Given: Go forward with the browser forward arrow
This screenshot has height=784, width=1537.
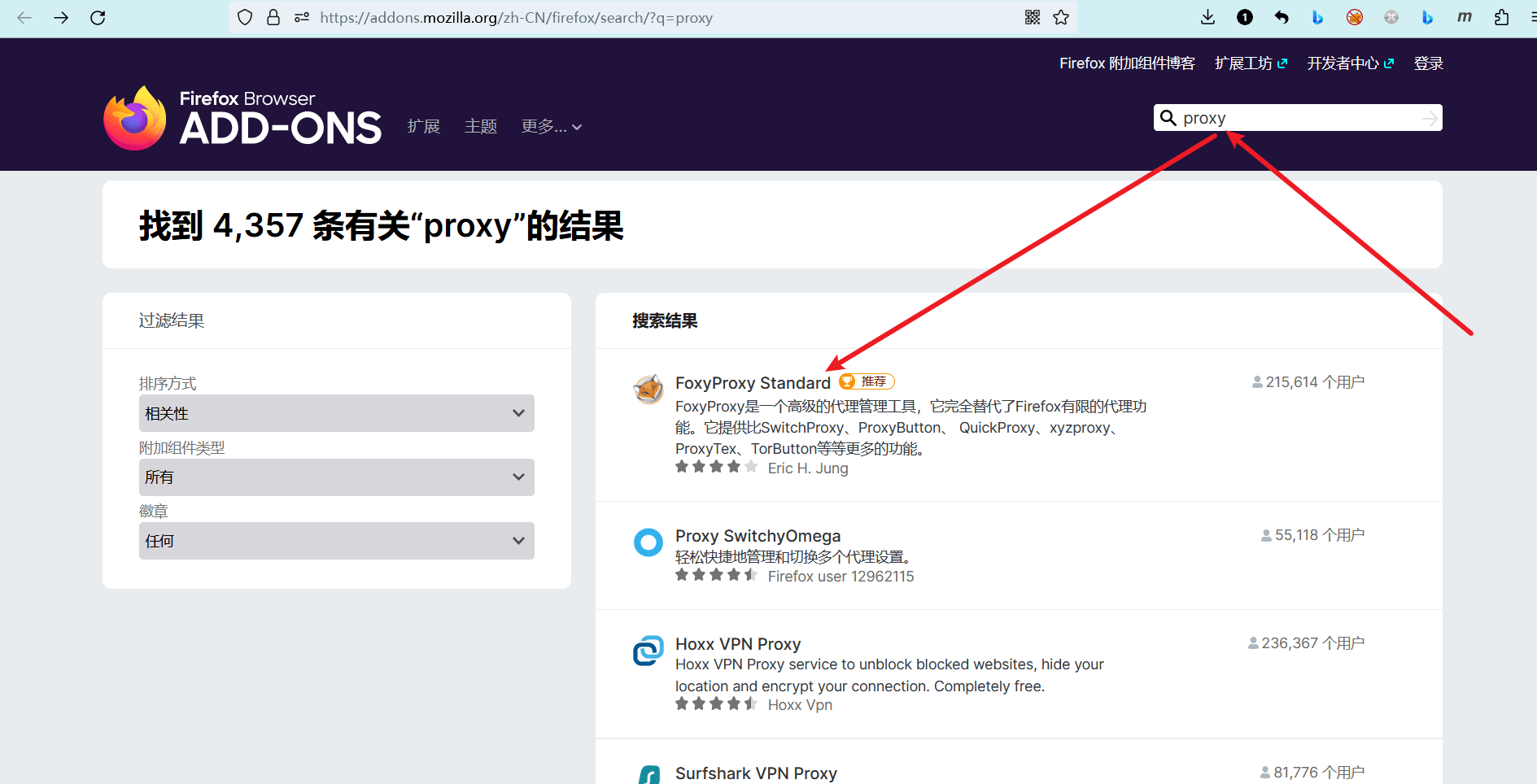Looking at the screenshot, I should (x=61, y=17).
